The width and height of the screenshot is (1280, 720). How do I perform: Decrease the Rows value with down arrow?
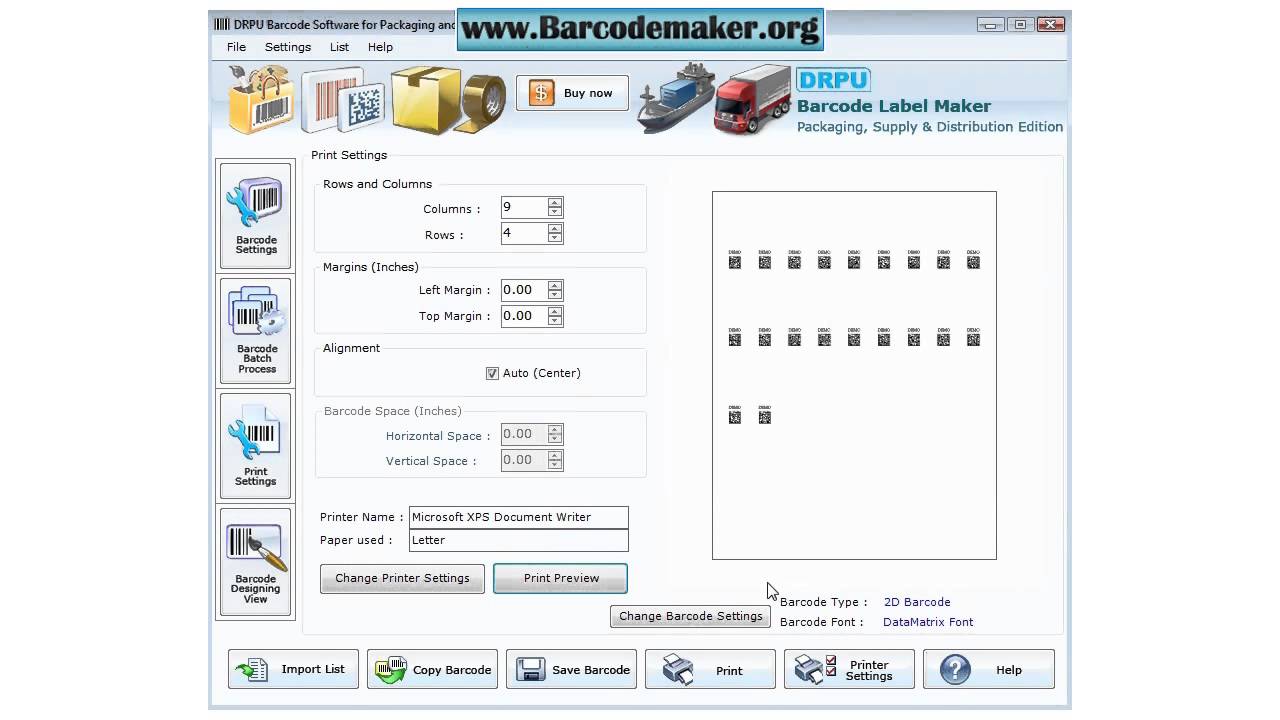[555, 239]
